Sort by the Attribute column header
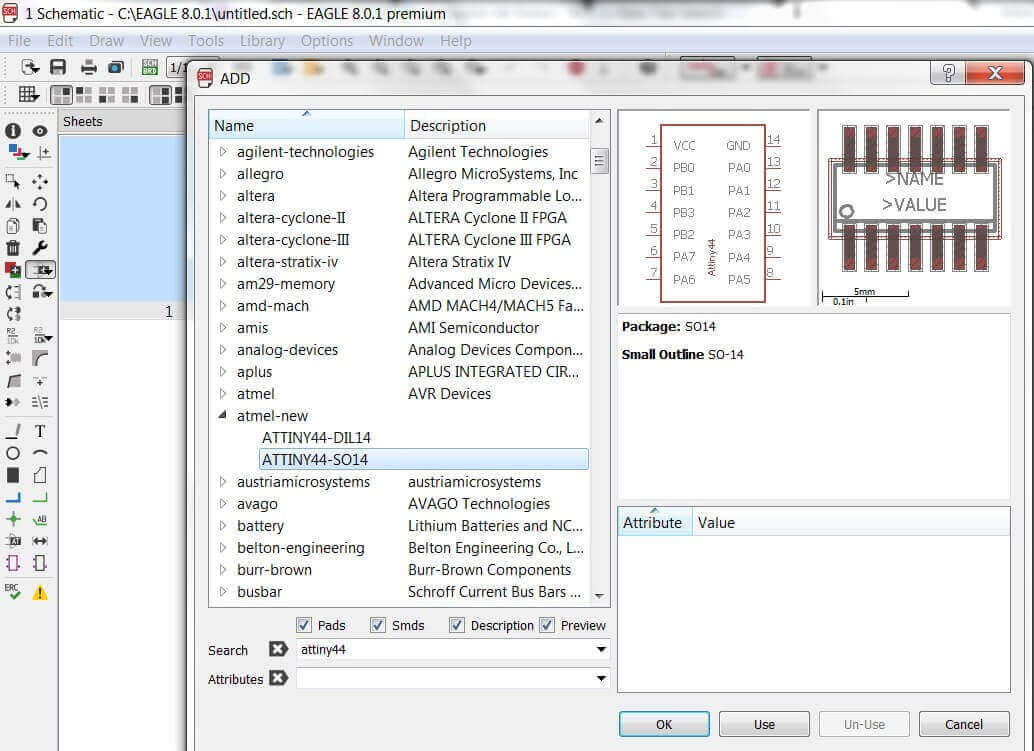The width and height of the screenshot is (1034, 751). (654, 522)
